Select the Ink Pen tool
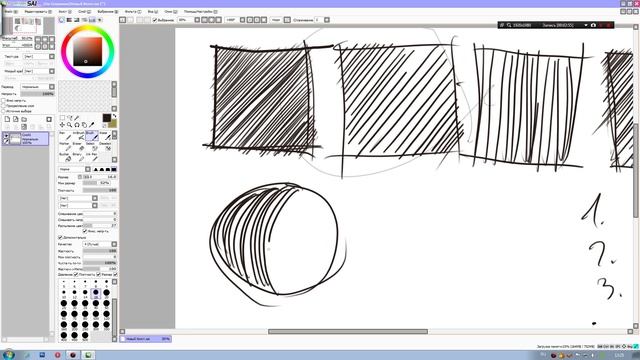The height and width of the screenshot is (360, 640). [91, 157]
